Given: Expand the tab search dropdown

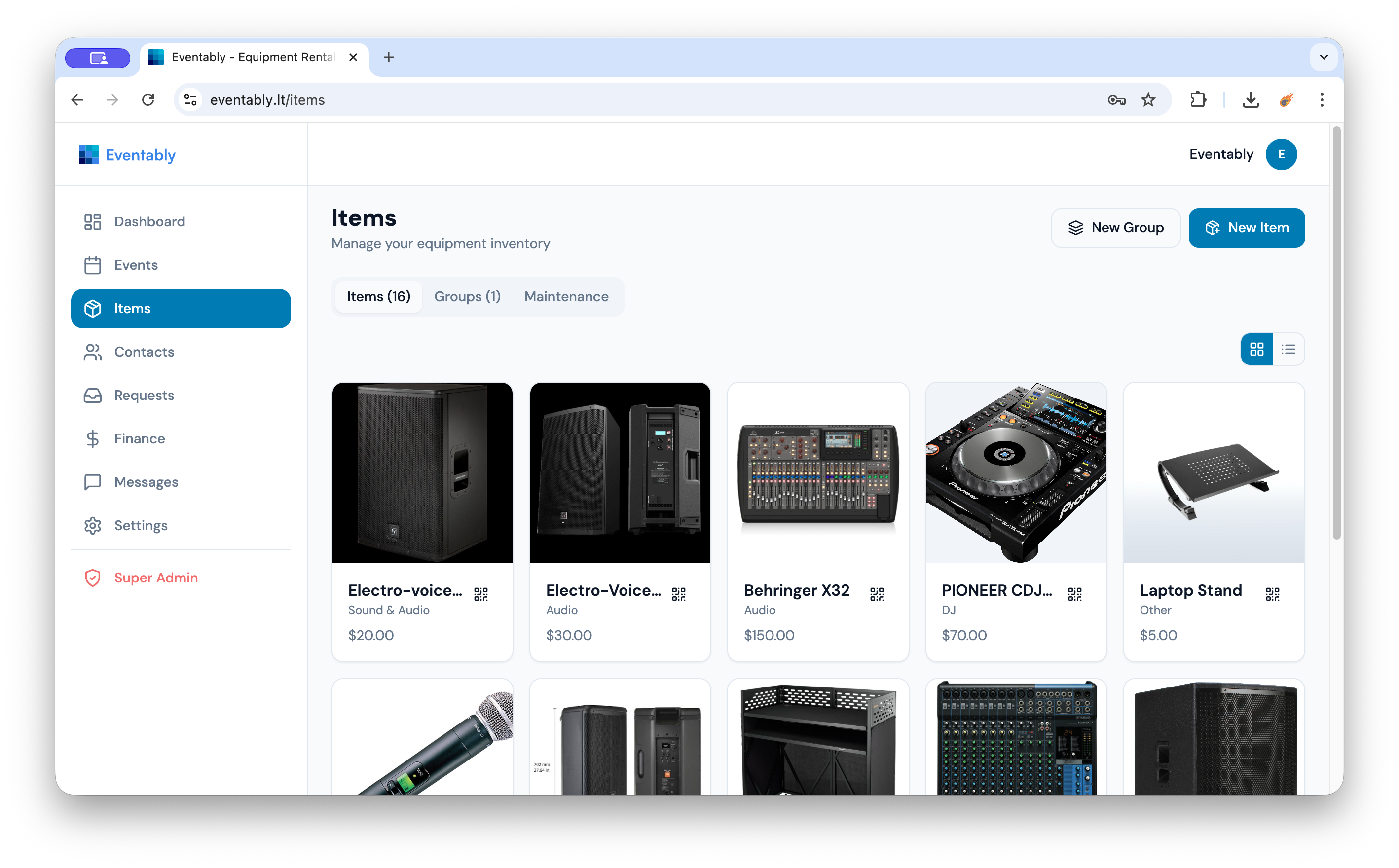Looking at the screenshot, I should [1323, 57].
